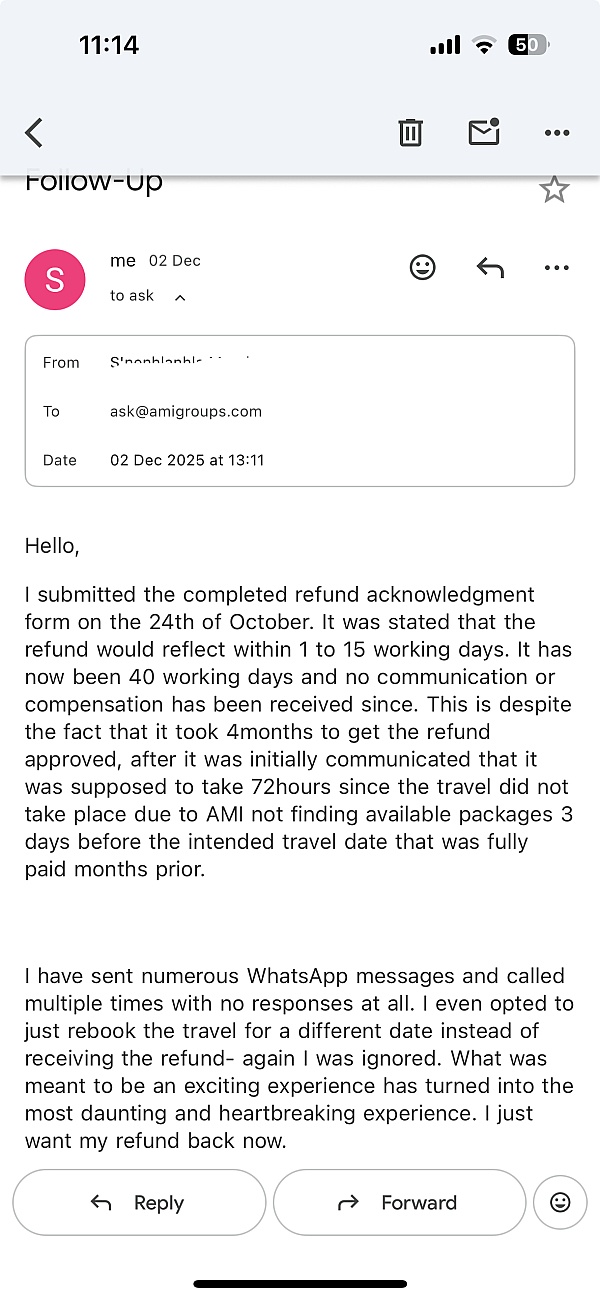This screenshot has height=1300, width=600.
Task: Star the Follow-Up email
Action: click(554, 189)
